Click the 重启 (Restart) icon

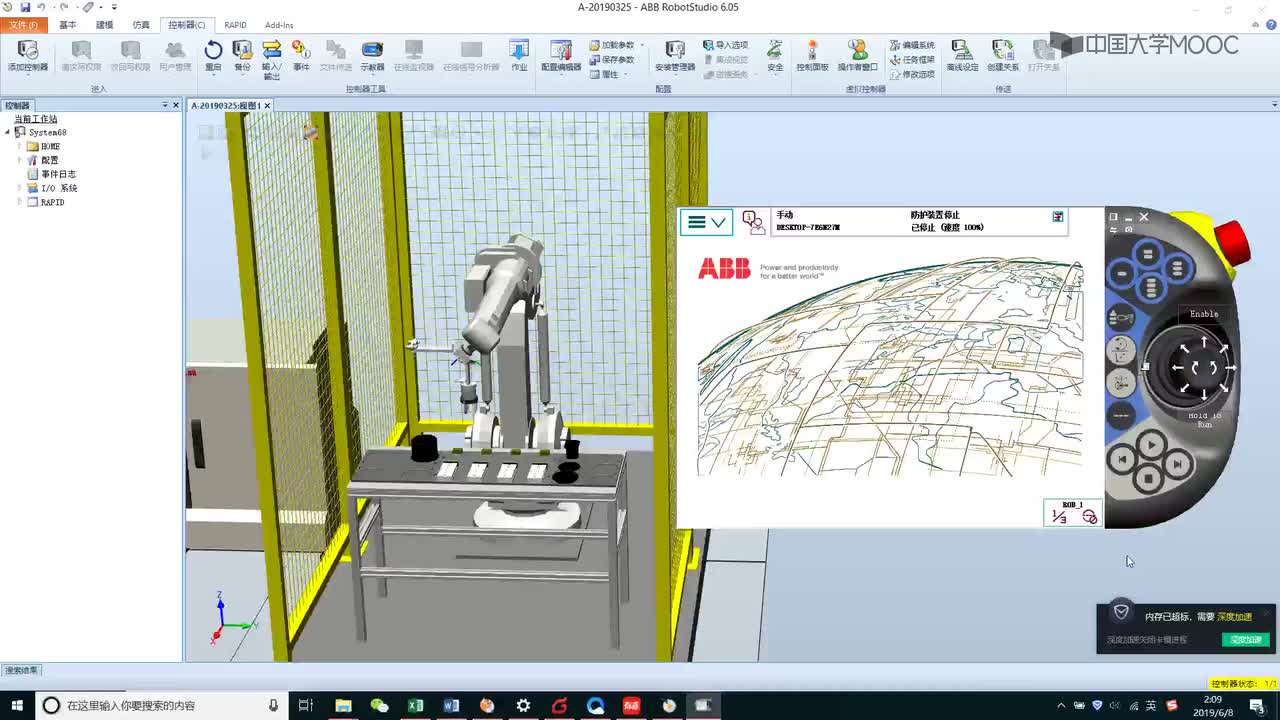pos(213,56)
